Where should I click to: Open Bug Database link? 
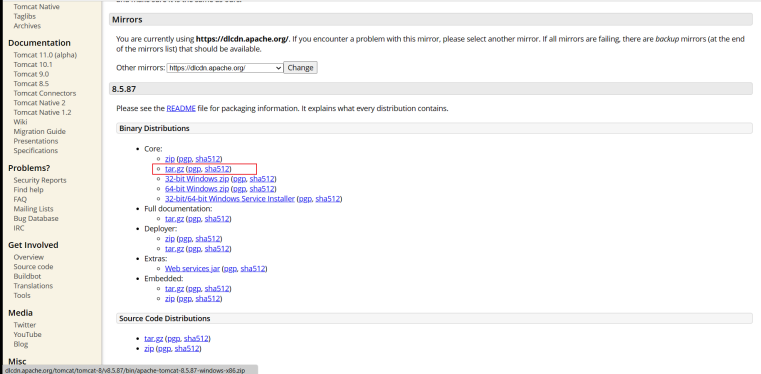36,218
